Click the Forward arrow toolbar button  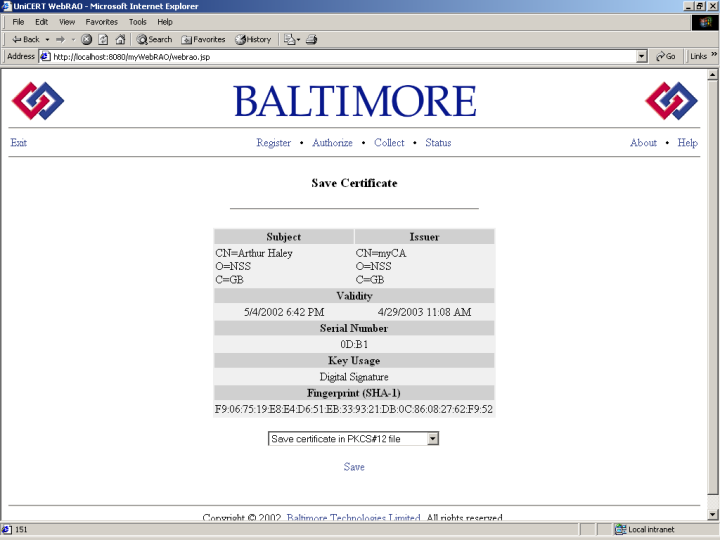pyautogui.click(x=60, y=39)
